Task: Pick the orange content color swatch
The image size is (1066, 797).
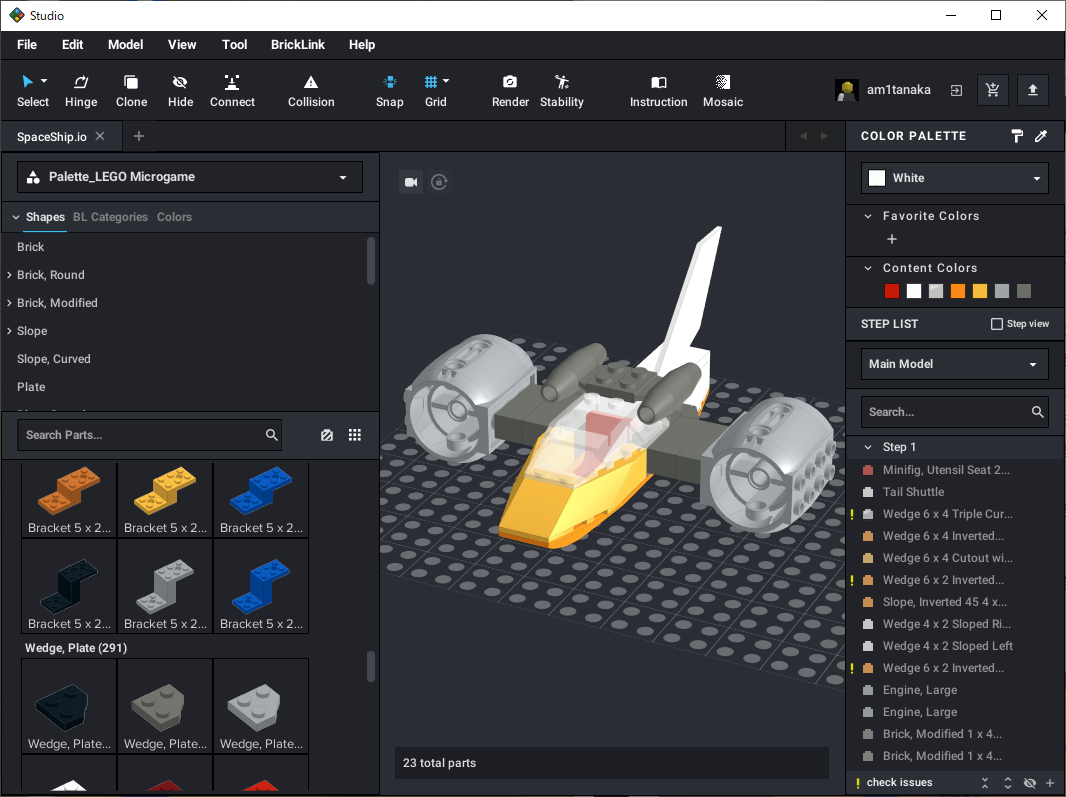Action: click(x=957, y=291)
